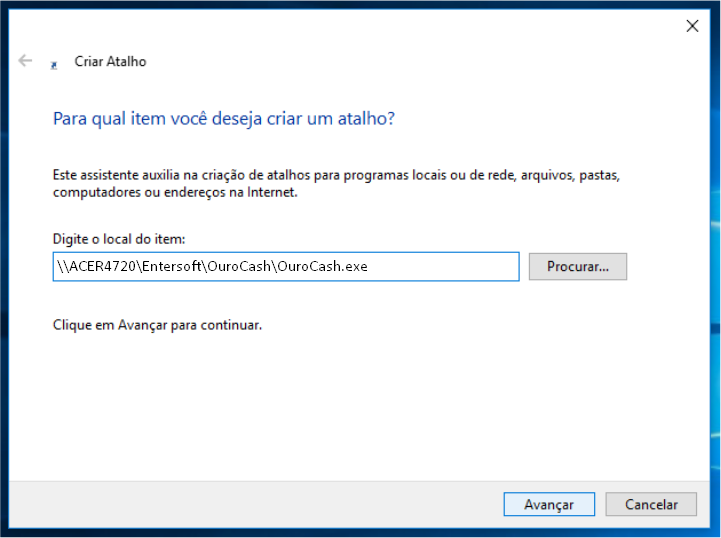
Task: Click ACER4720 in the location path
Action: point(103,267)
